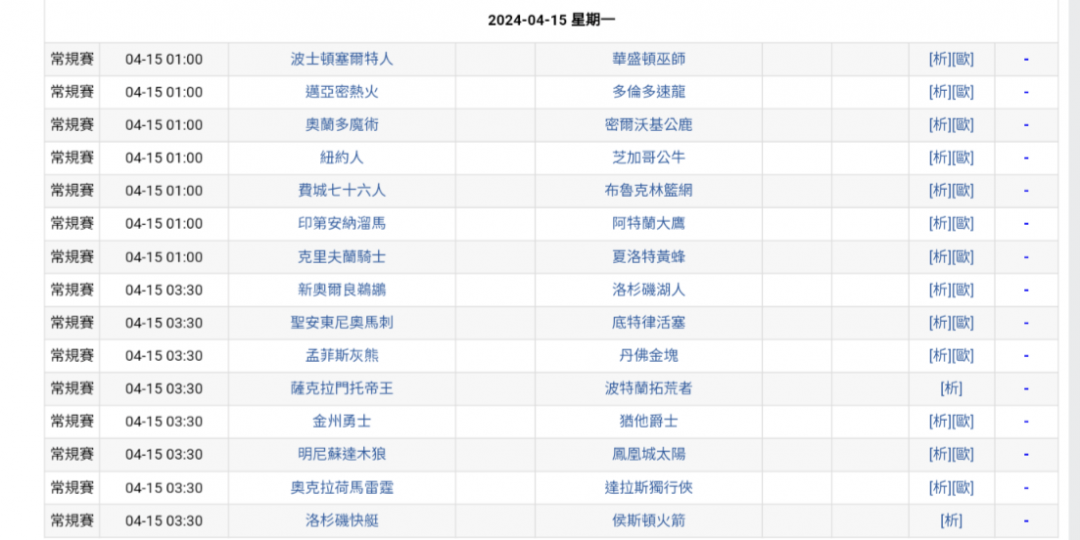Click [歐] in the 邁亞密熱火 row
This screenshot has width=1080, height=540.
point(963,92)
